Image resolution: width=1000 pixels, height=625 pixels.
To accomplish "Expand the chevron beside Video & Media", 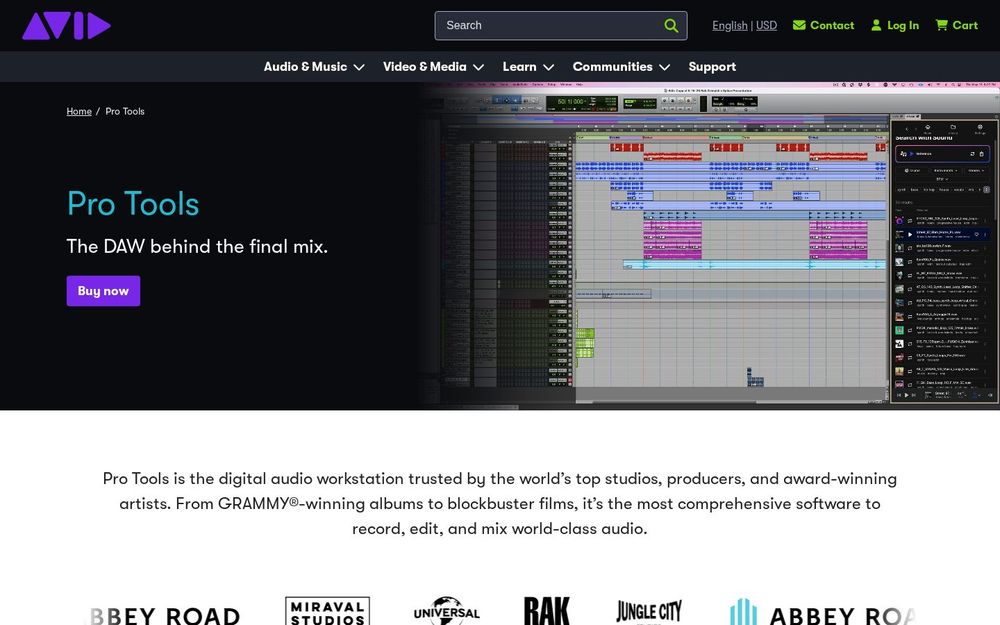I will click(478, 68).
